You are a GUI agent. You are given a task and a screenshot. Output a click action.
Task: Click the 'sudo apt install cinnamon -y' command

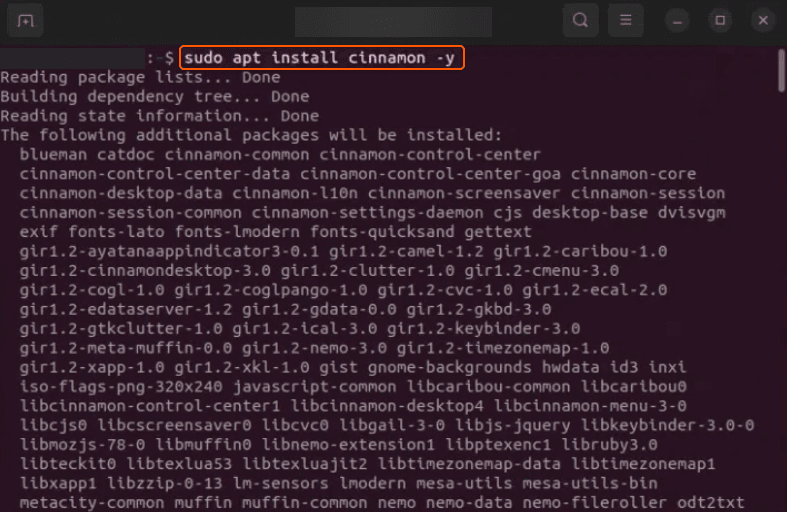[x=319, y=58]
